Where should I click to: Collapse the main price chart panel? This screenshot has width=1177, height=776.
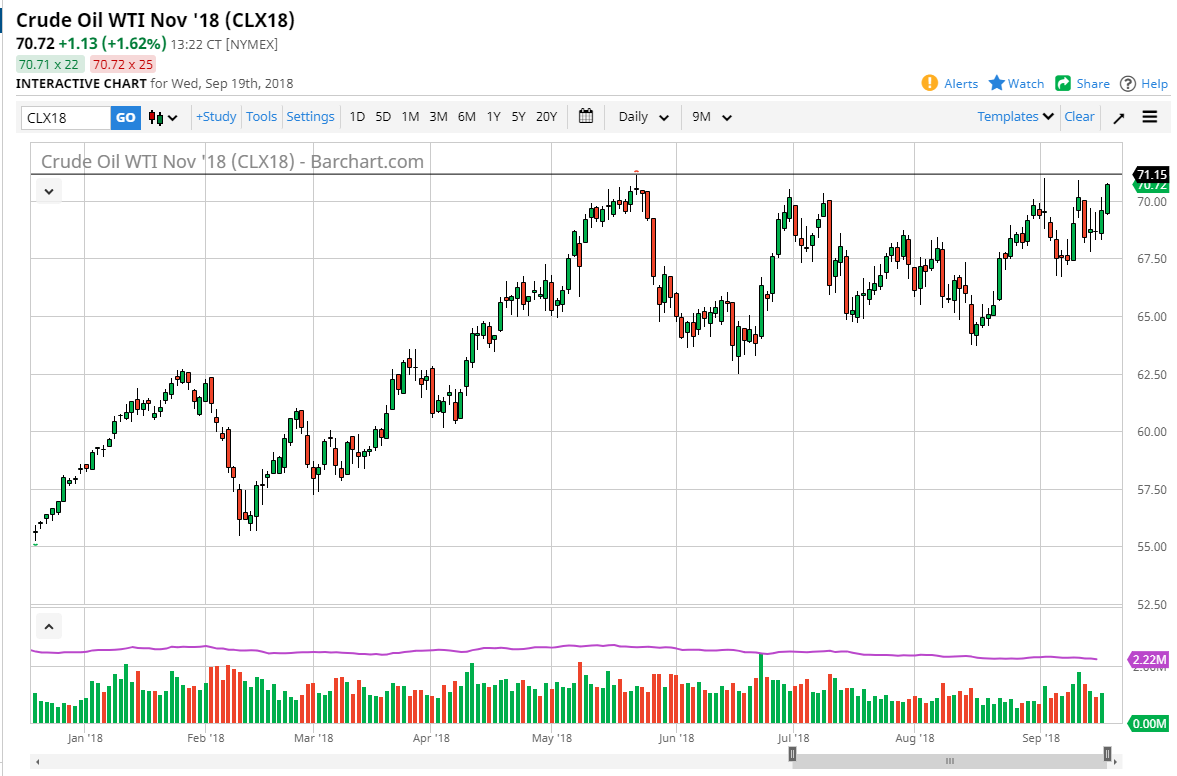[48, 190]
